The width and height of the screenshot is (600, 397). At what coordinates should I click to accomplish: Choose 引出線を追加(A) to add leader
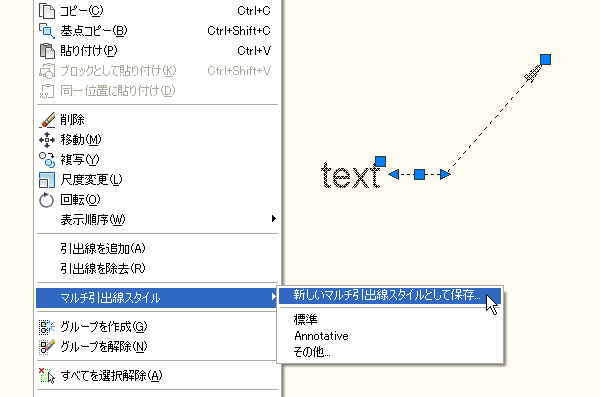coord(157,249)
